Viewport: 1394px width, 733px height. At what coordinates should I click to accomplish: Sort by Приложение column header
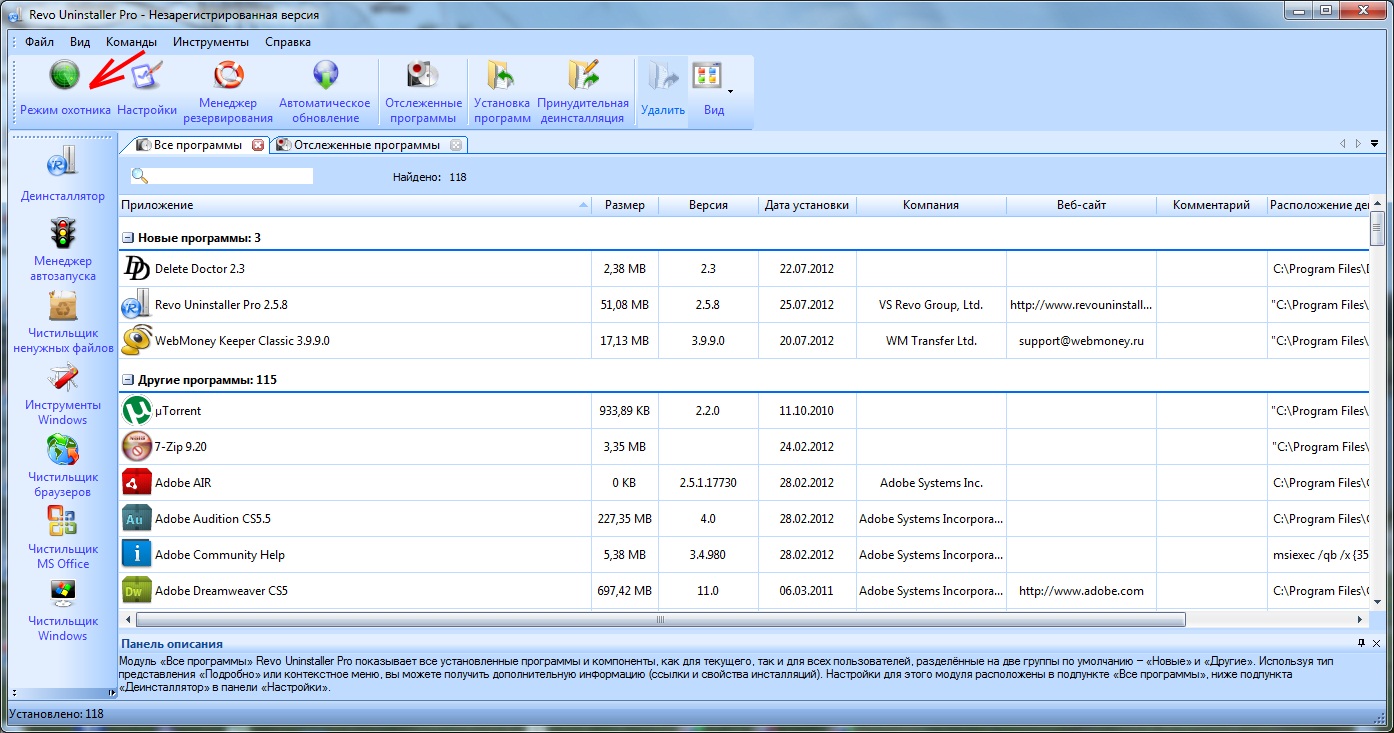(x=356, y=205)
